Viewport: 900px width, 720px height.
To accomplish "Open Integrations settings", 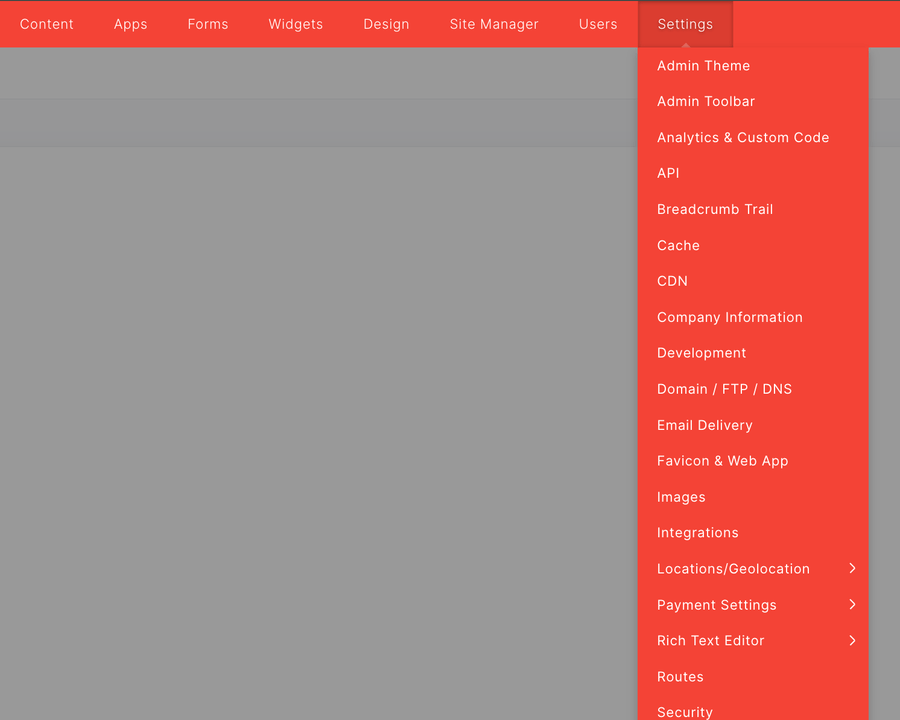I will [x=753, y=533].
